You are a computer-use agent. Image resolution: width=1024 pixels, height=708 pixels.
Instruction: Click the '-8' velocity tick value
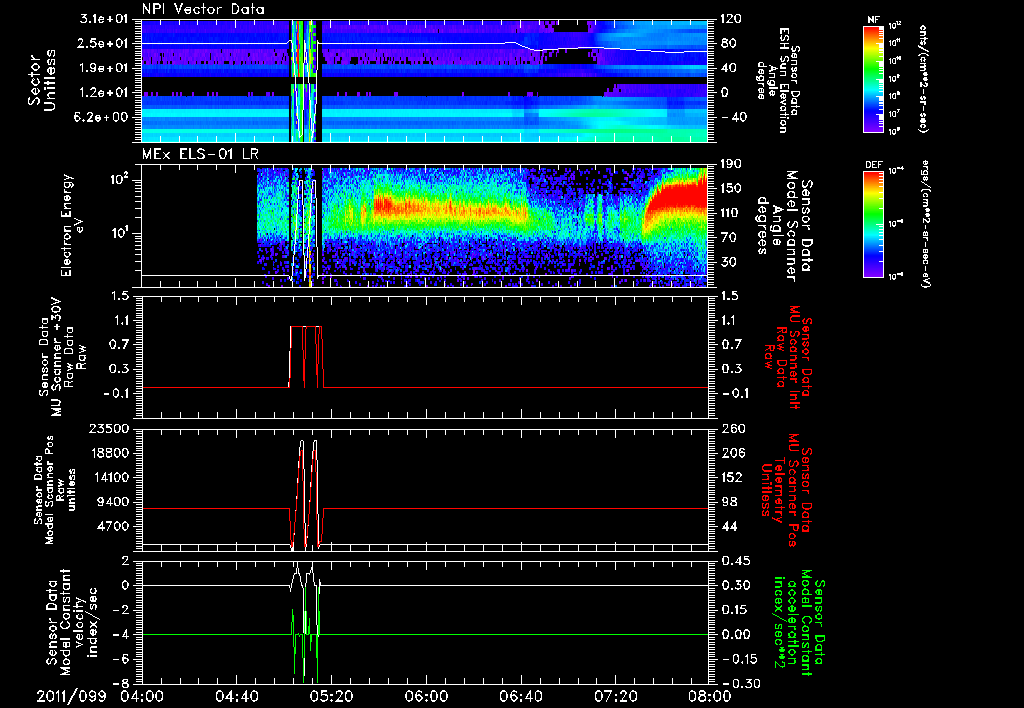pos(119,683)
